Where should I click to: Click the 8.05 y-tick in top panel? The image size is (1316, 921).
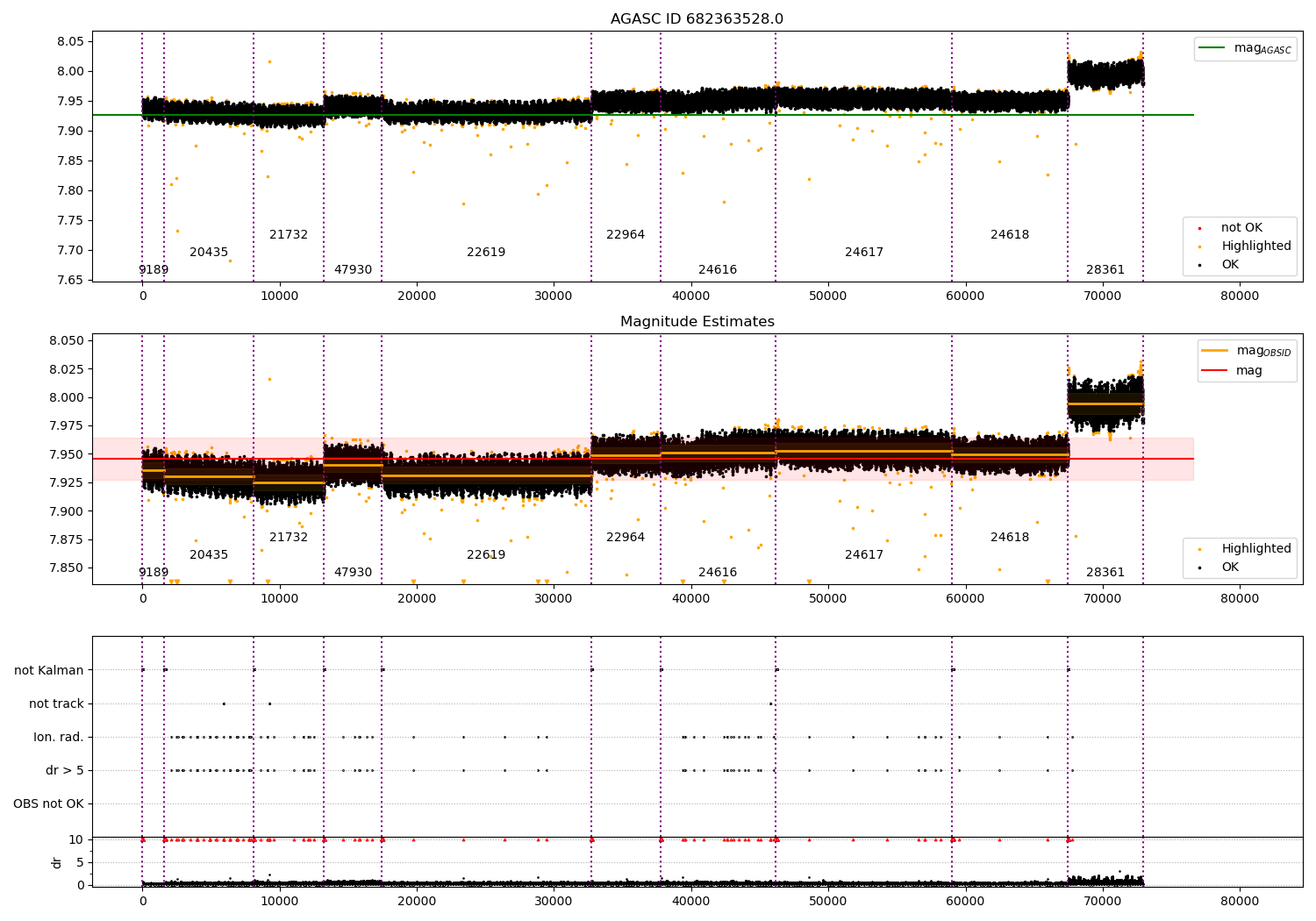(69, 42)
